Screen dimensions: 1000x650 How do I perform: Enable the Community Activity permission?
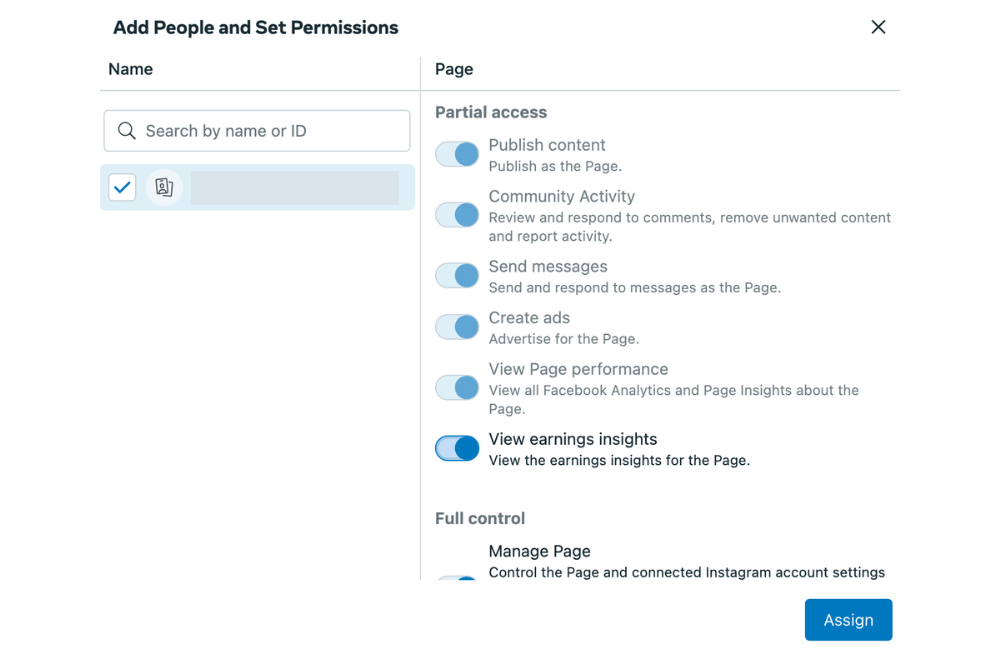pos(457,215)
